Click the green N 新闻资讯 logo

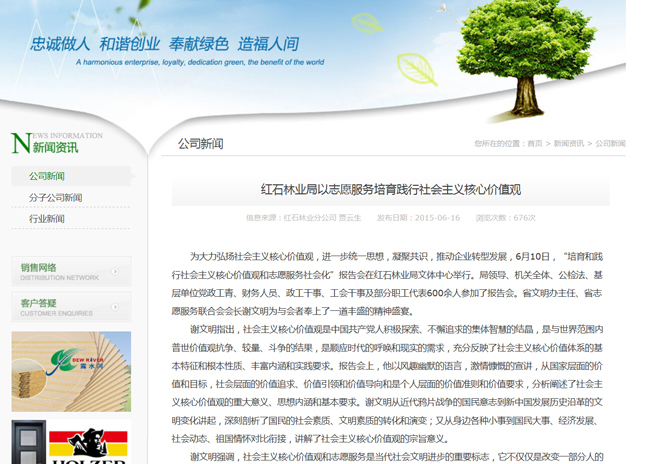[x=56, y=143]
